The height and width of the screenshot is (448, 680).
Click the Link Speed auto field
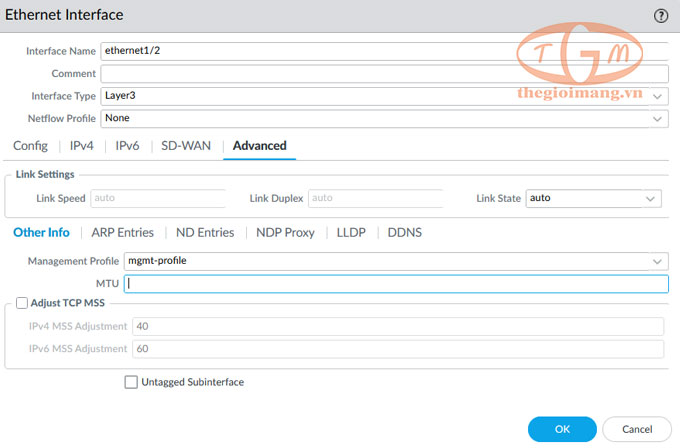pyautogui.click(x=158, y=198)
